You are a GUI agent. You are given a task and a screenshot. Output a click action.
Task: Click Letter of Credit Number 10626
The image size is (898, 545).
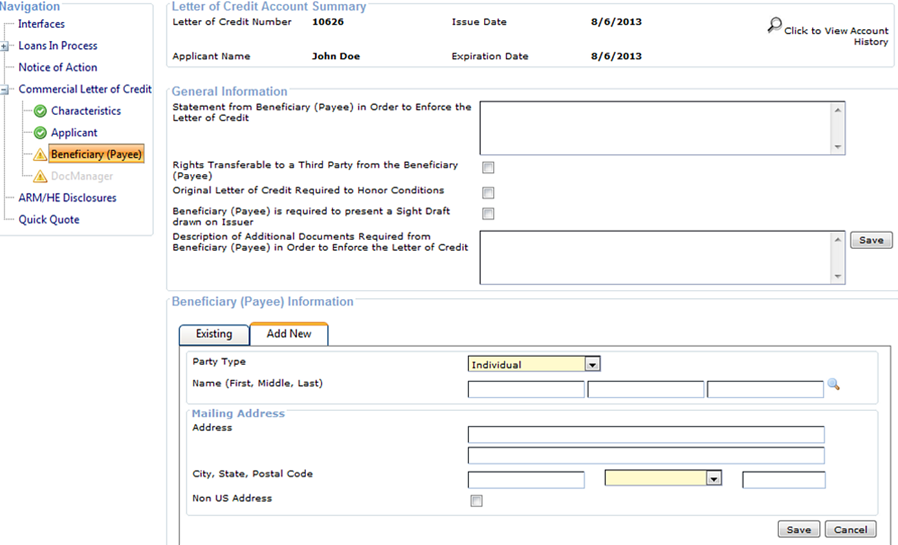coord(328,22)
